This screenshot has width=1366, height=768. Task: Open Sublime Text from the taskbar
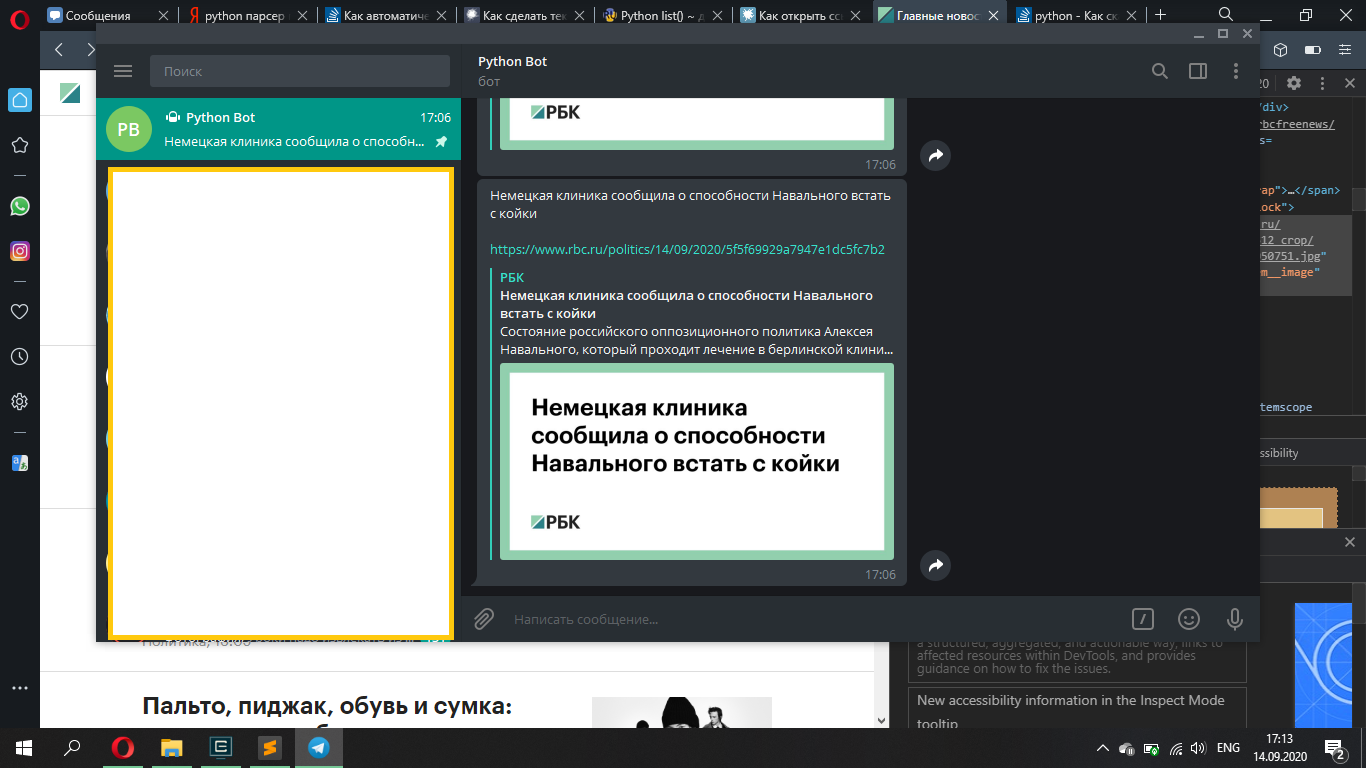coord(269,747)
